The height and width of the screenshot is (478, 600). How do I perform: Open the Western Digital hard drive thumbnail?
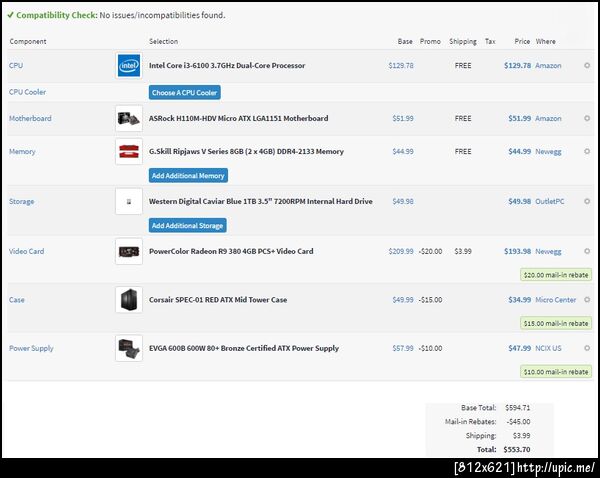coord(129,201)
